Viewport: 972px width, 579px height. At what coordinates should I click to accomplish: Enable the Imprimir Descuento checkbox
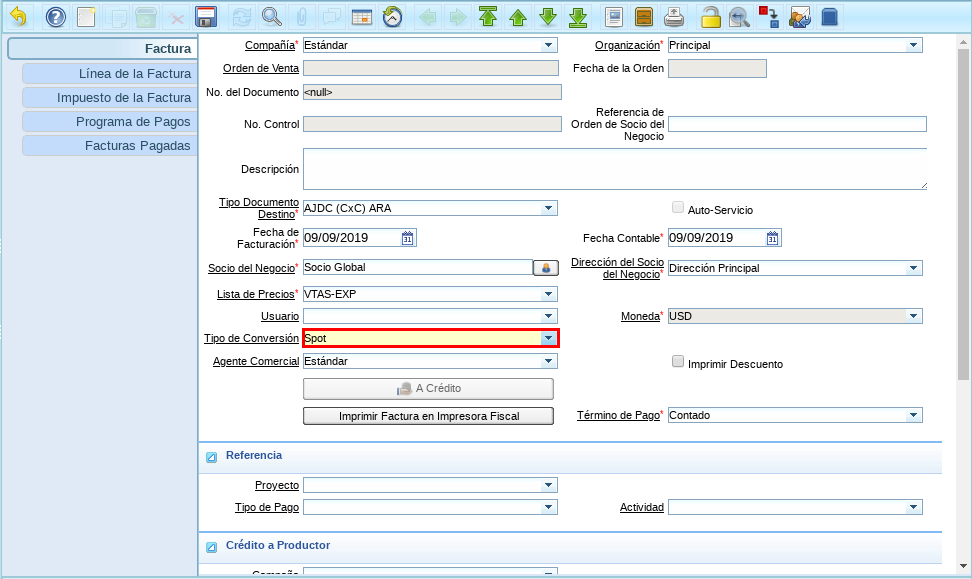(x=678, y=362)
